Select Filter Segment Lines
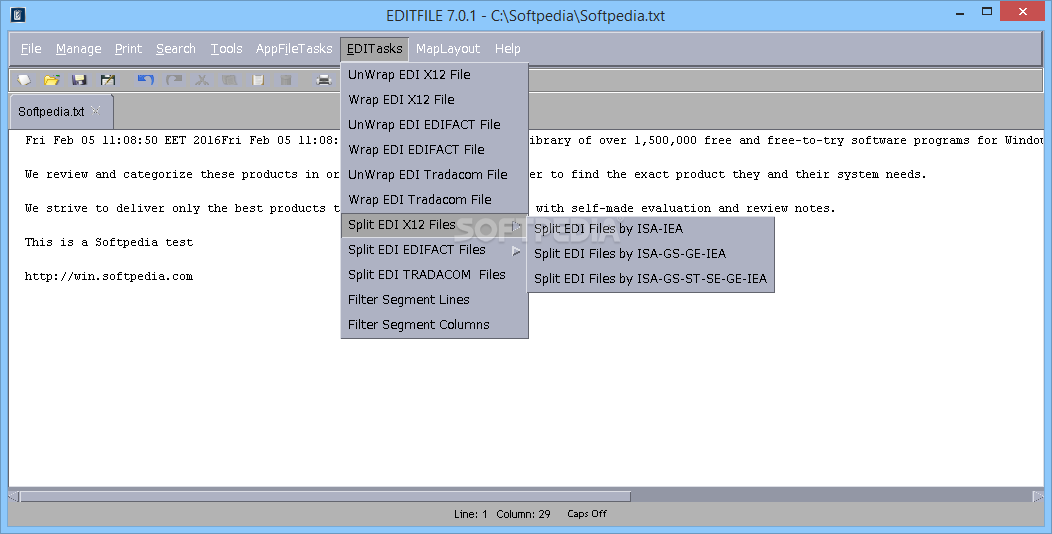The image size is (1052, 534). [x=435, y=300]
